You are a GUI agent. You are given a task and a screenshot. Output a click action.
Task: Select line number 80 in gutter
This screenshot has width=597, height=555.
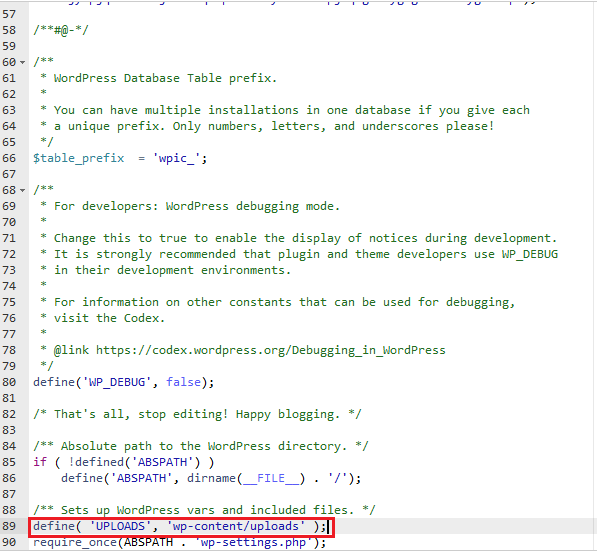coord(9,382)
